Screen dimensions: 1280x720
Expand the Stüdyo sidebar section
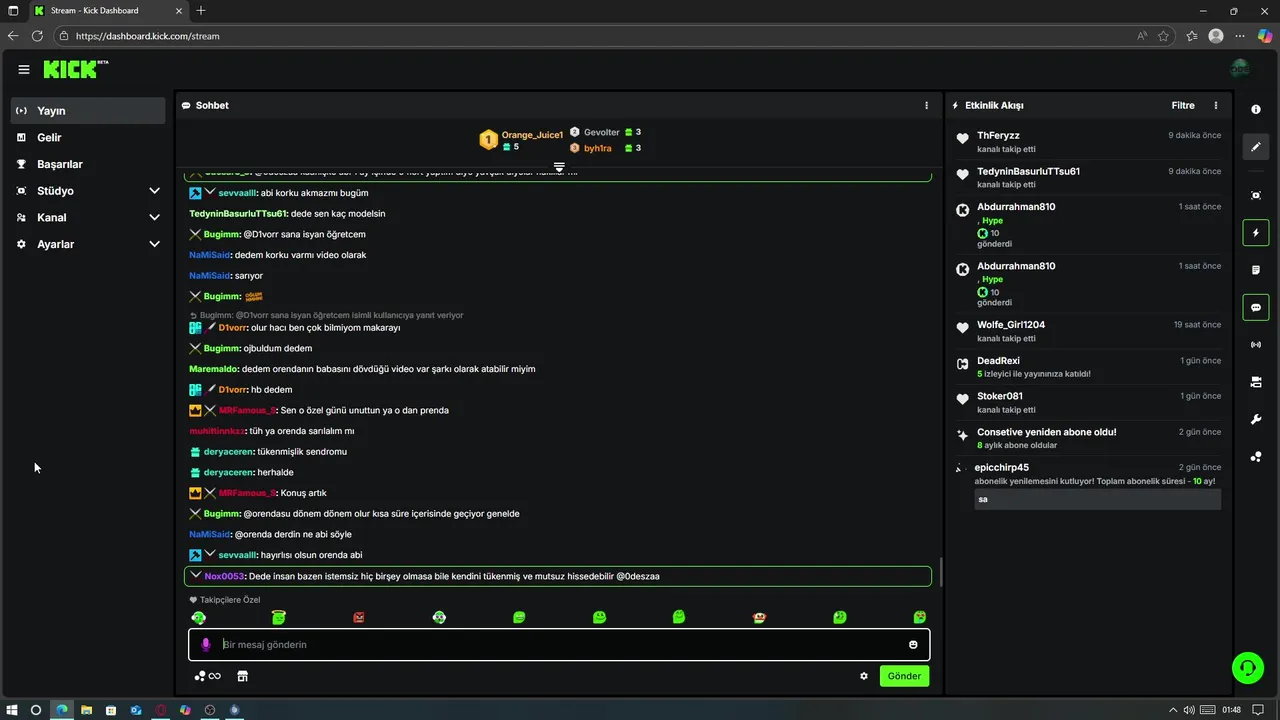click(89, 190)
